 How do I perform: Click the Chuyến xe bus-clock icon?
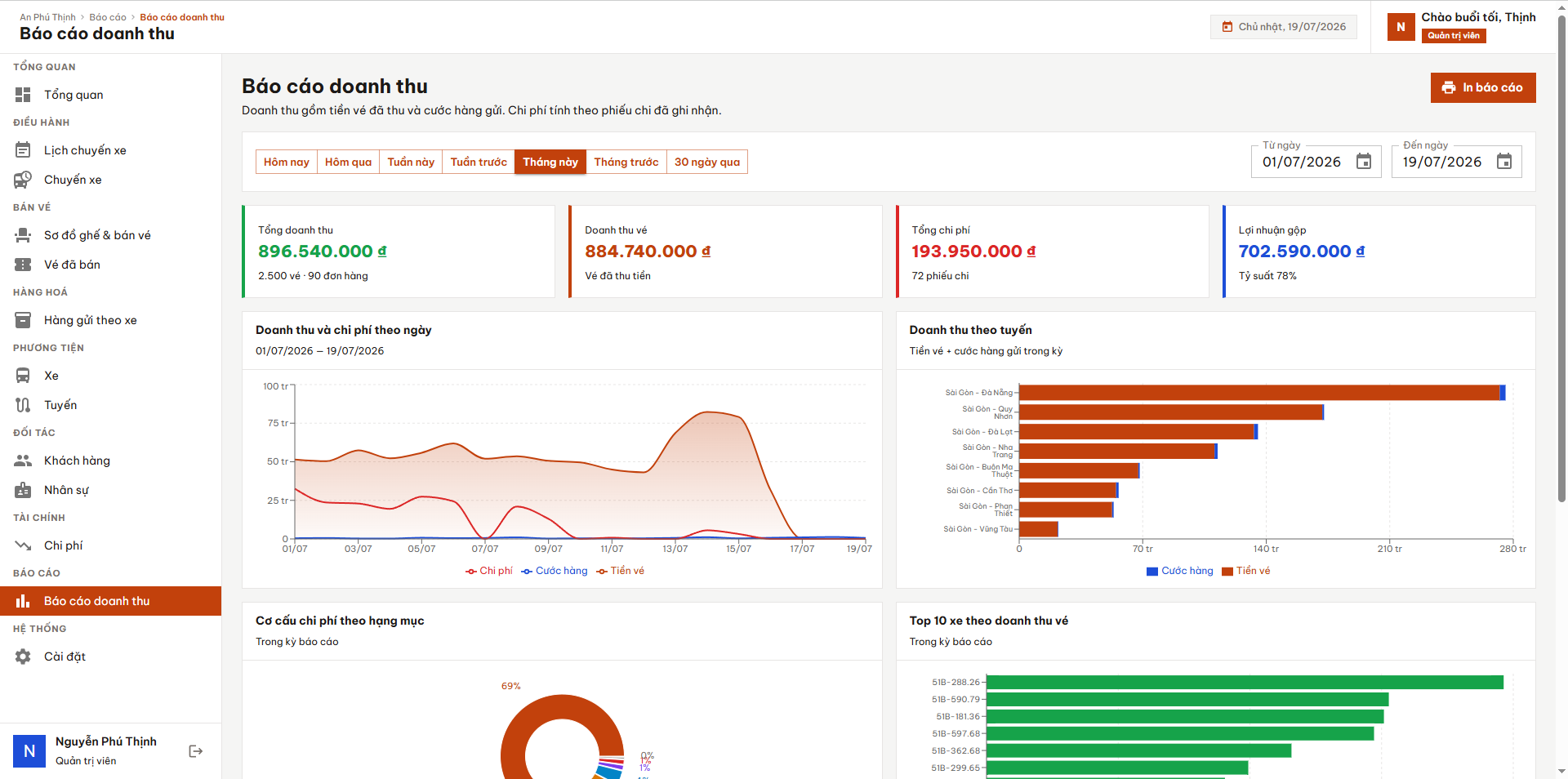[23, 180]
